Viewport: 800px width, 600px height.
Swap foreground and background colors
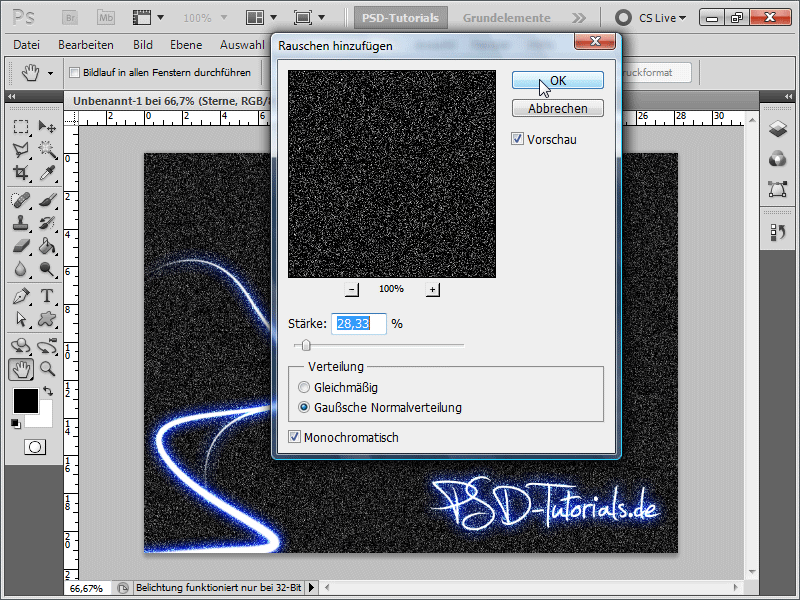pos(48,391)
